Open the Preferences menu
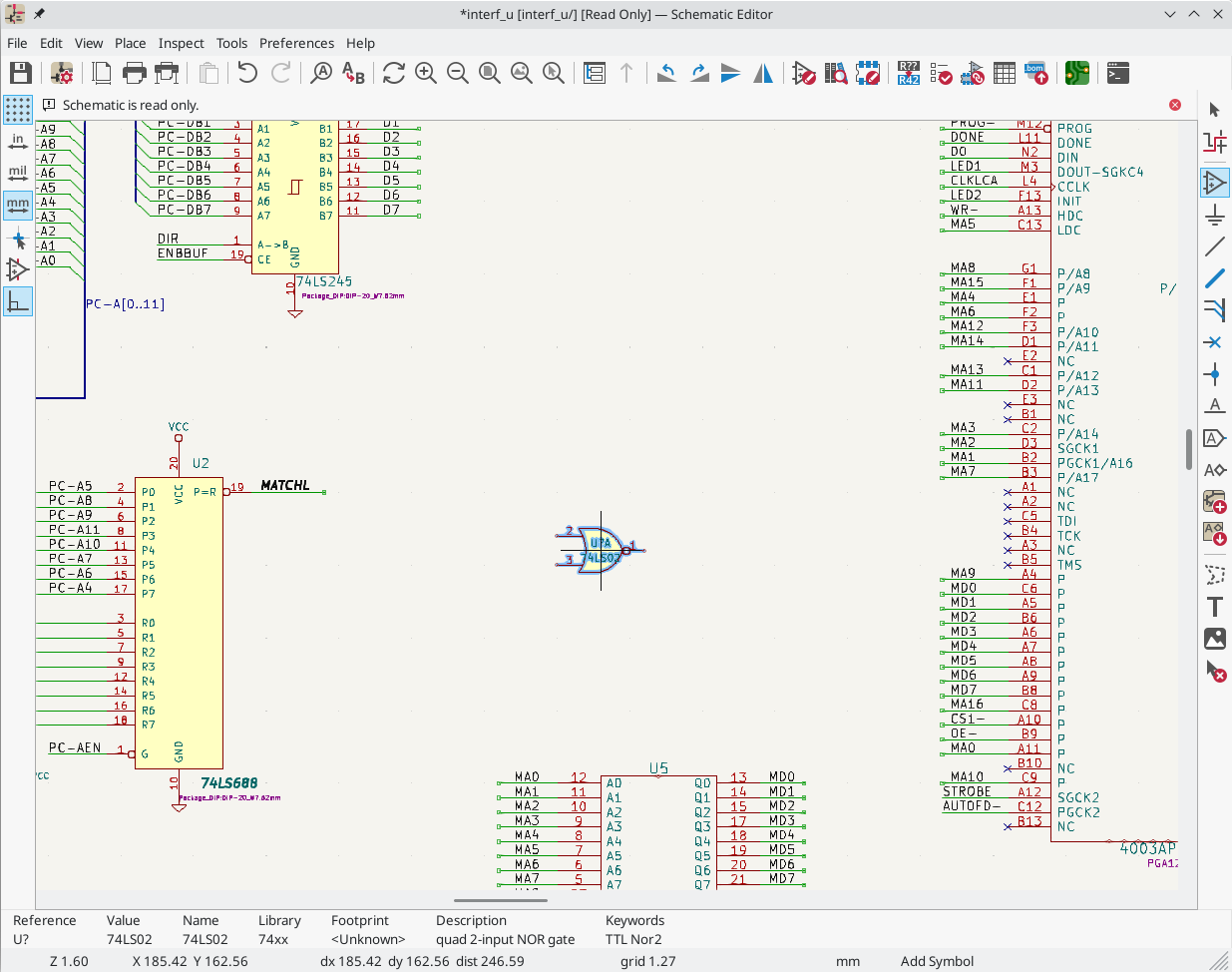 pos(296,43)
